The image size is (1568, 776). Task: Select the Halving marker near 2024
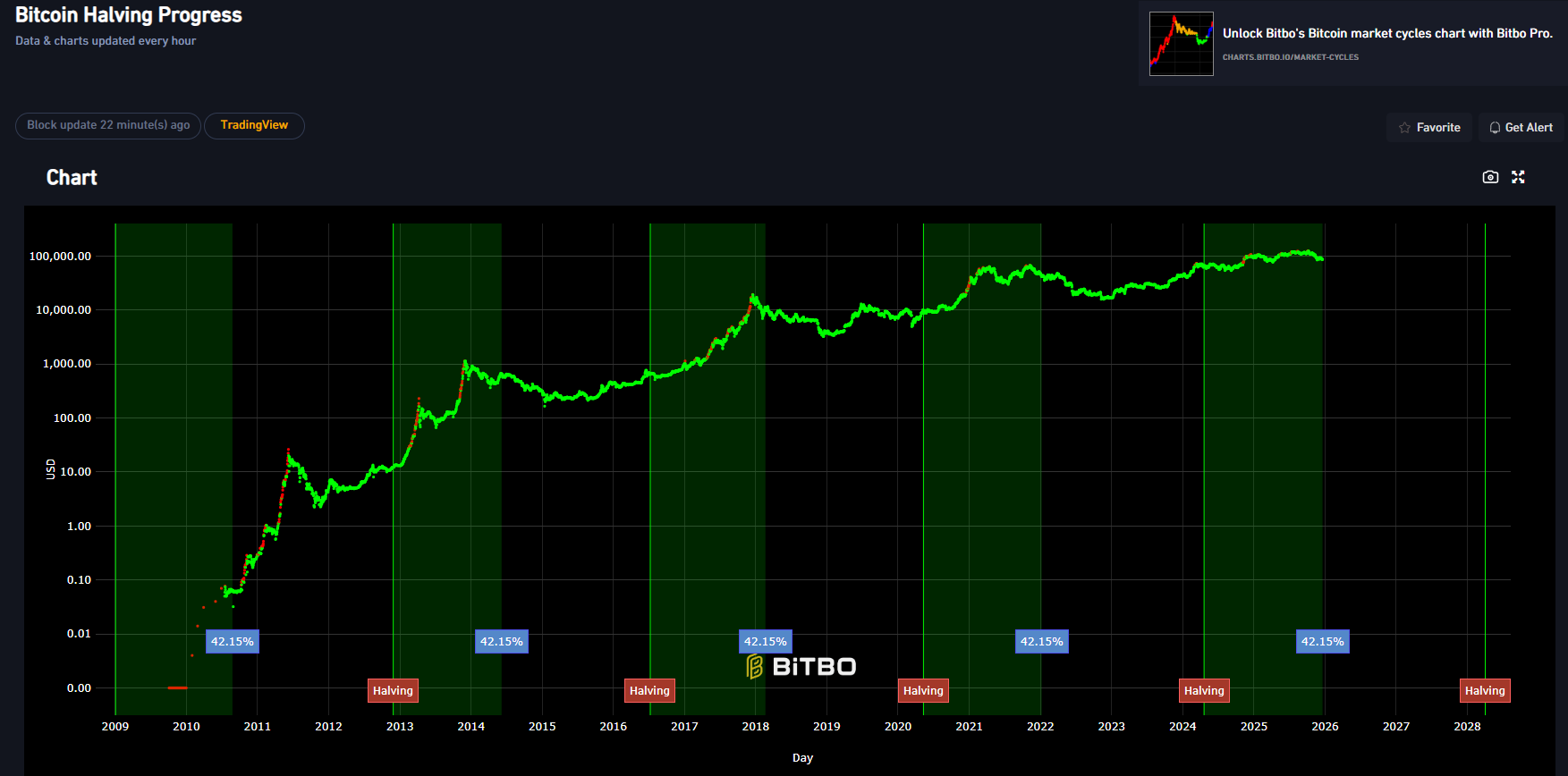1204,690
